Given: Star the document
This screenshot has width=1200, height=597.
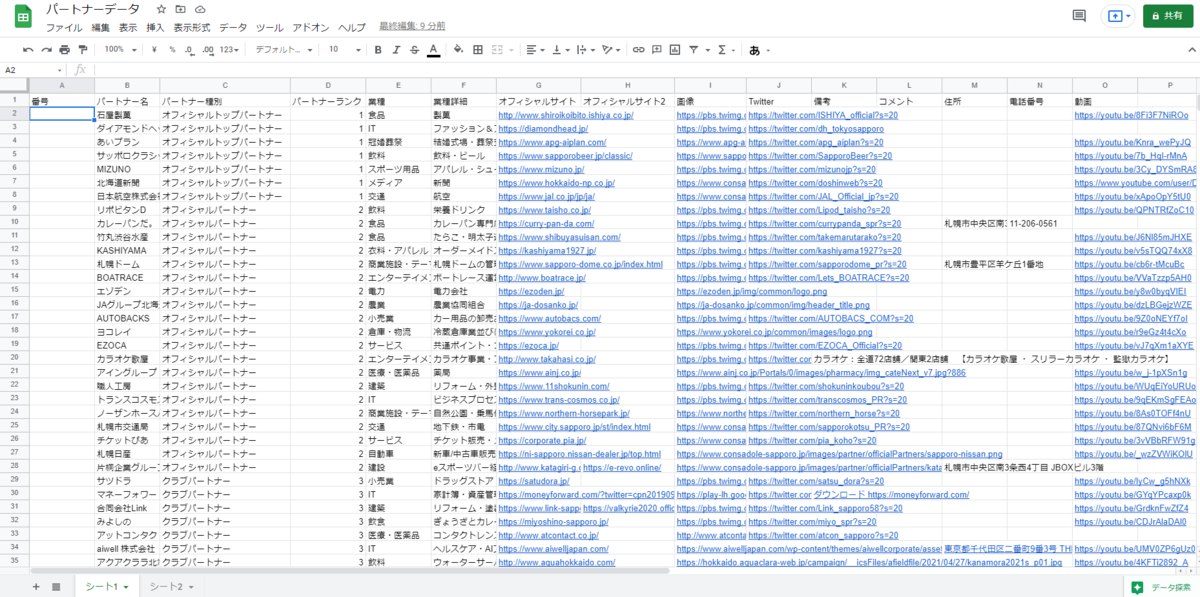Looking at the screenshot, I should tap(162, 10).
